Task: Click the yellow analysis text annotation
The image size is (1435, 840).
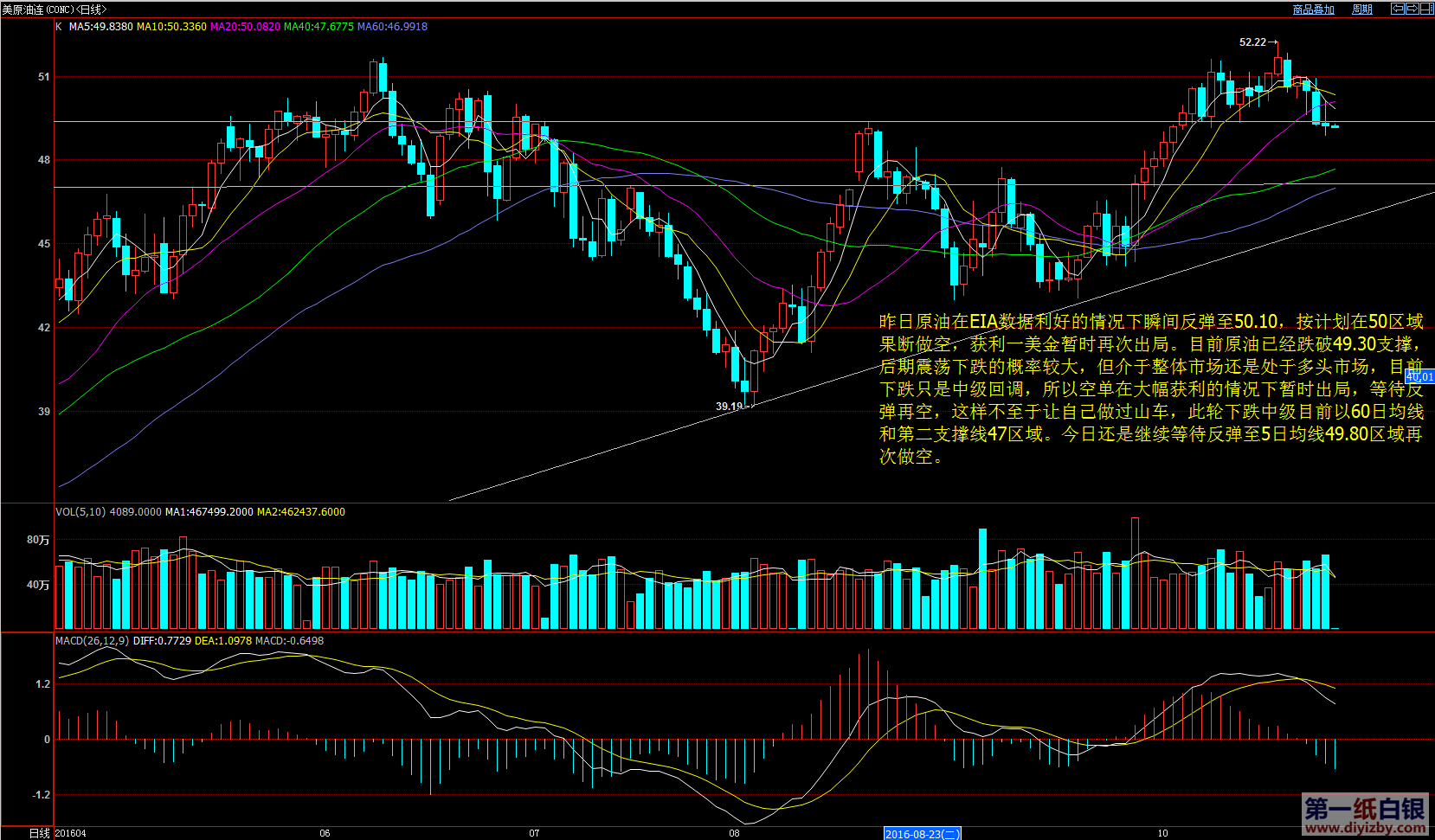Action: click(x=1150, y=389)
